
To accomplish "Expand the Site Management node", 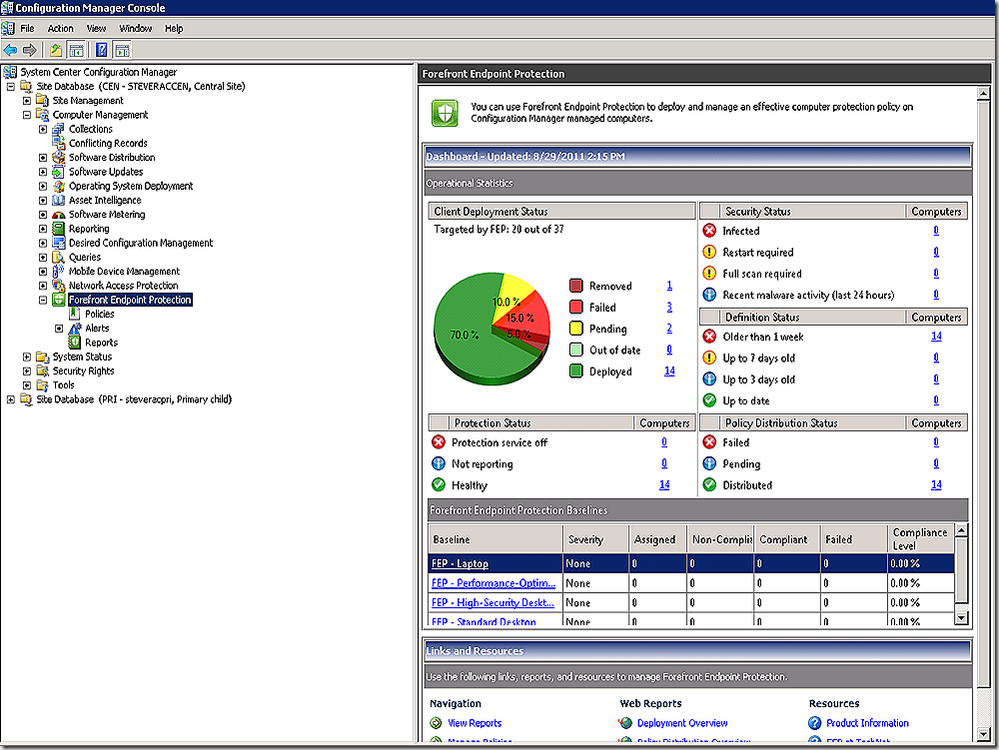I will point(27,101).
